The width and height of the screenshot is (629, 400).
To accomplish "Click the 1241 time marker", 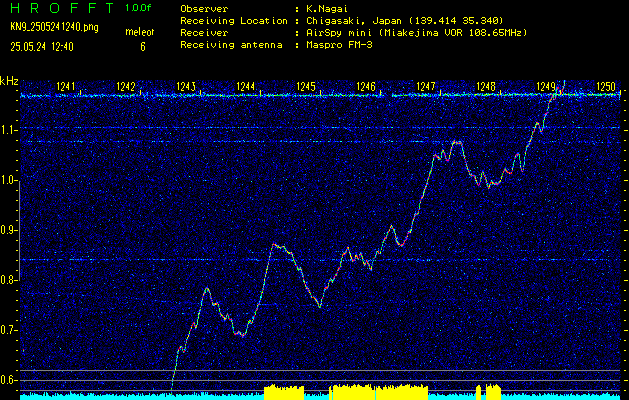I will (66, 86).
